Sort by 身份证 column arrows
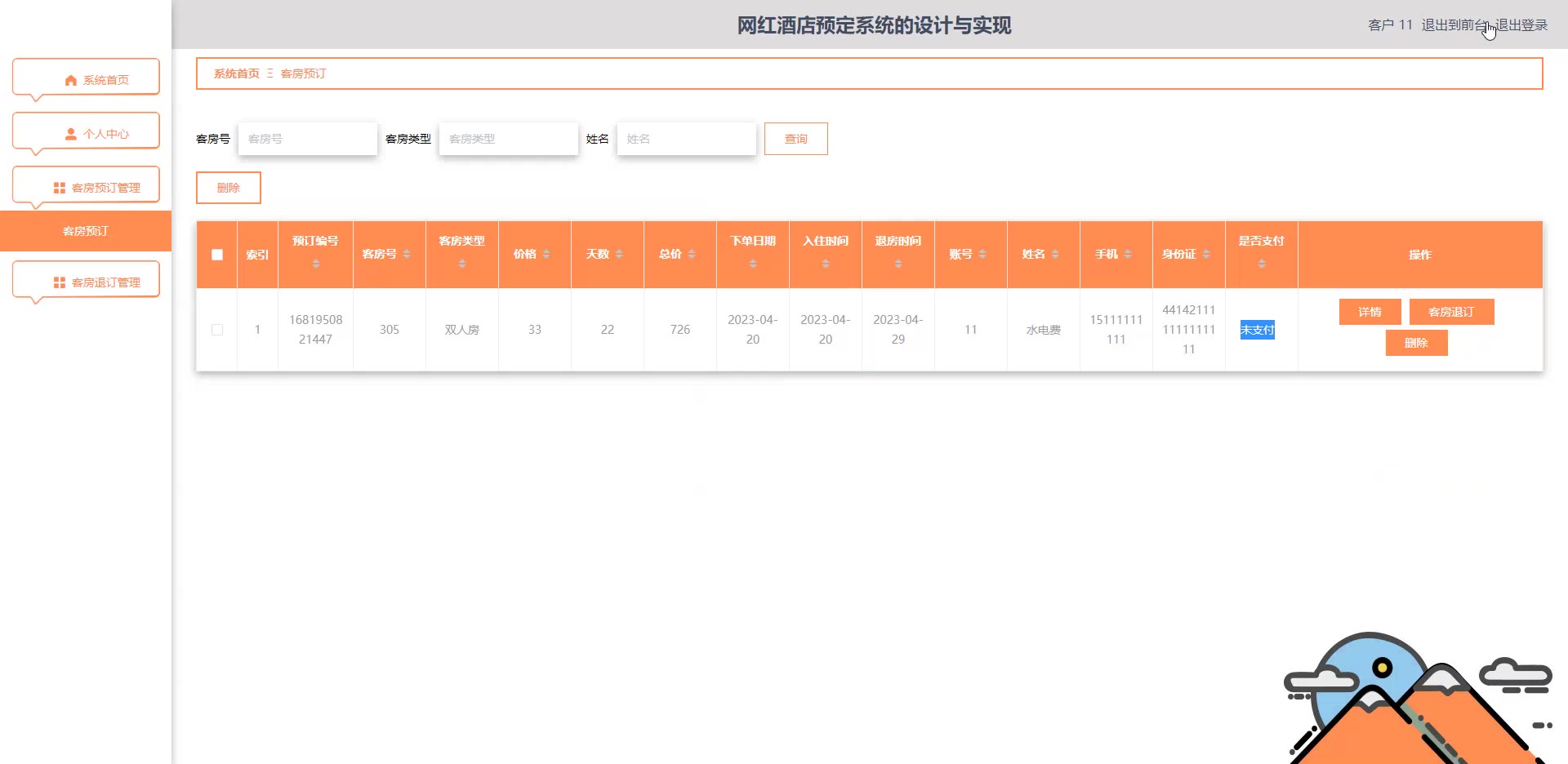Screen dimensions: 1568x764 [x=1206, y=254]
